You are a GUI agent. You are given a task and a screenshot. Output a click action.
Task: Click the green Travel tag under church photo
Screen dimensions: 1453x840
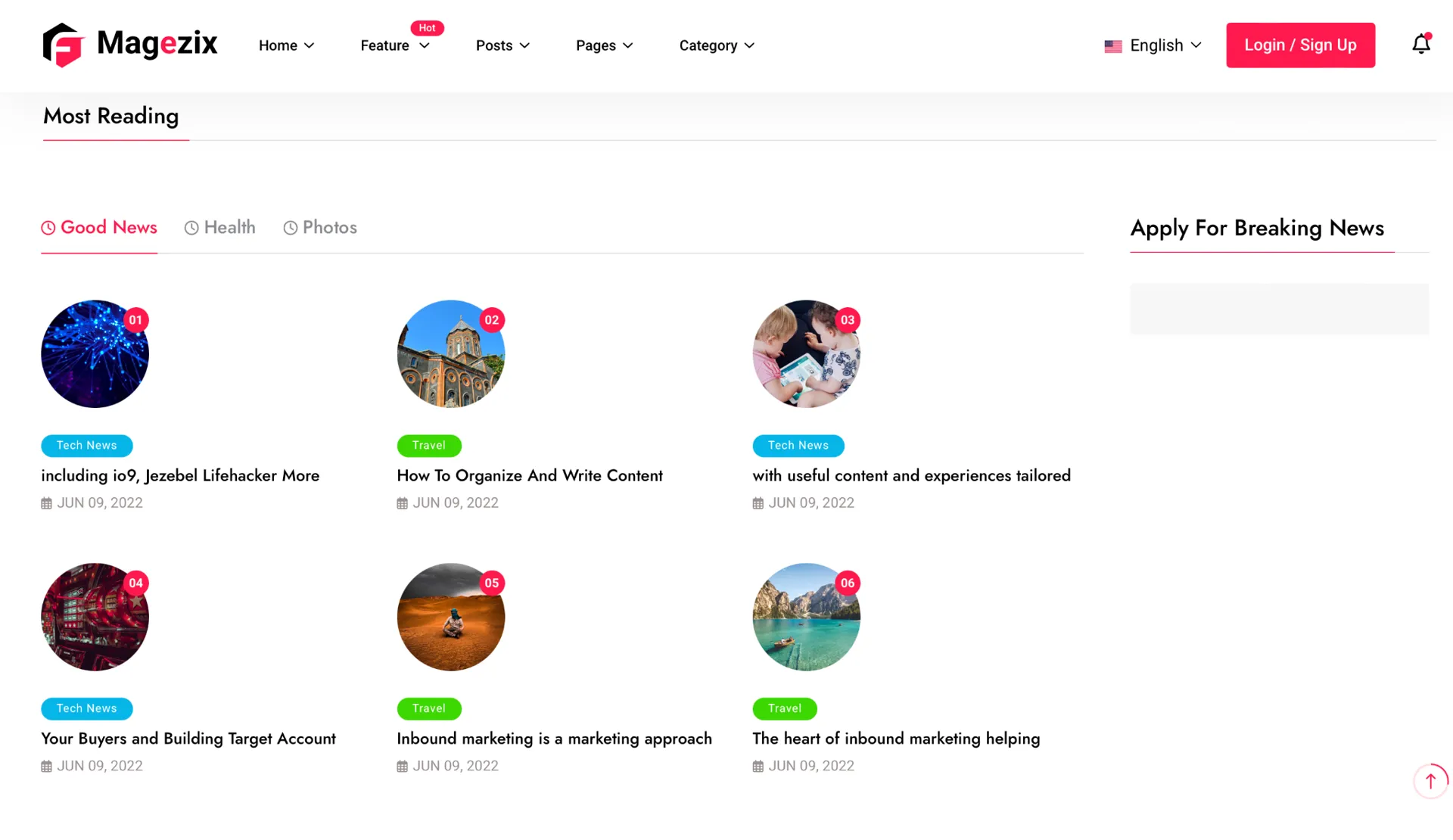coord(428,445)
